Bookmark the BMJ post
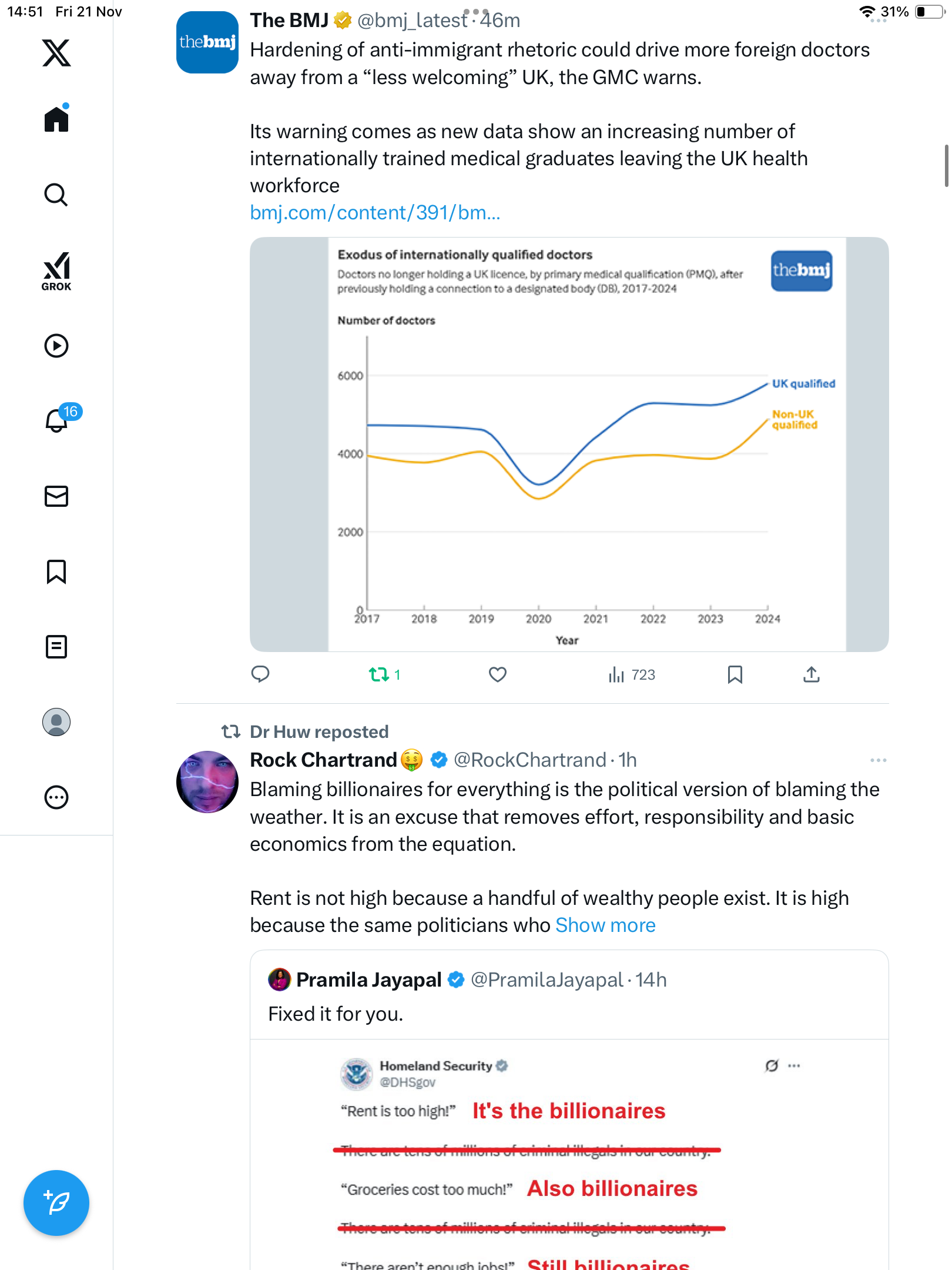 pyautogui.click(x=735, y=674)
